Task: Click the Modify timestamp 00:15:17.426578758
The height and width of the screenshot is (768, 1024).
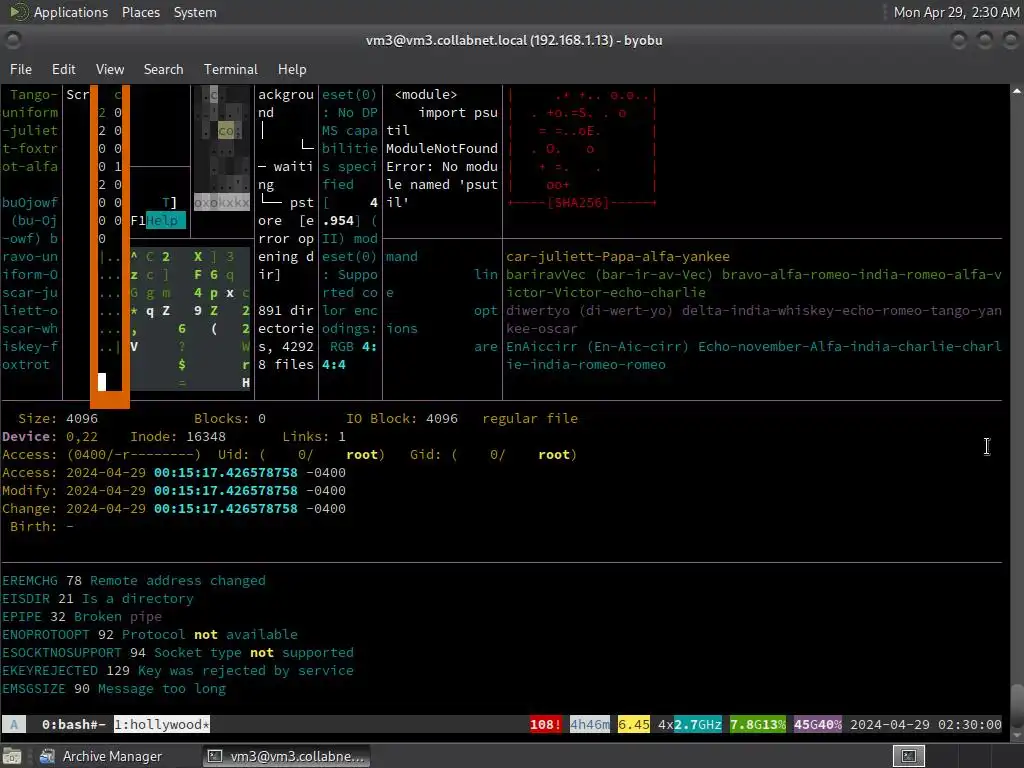Action: (225, 490)
